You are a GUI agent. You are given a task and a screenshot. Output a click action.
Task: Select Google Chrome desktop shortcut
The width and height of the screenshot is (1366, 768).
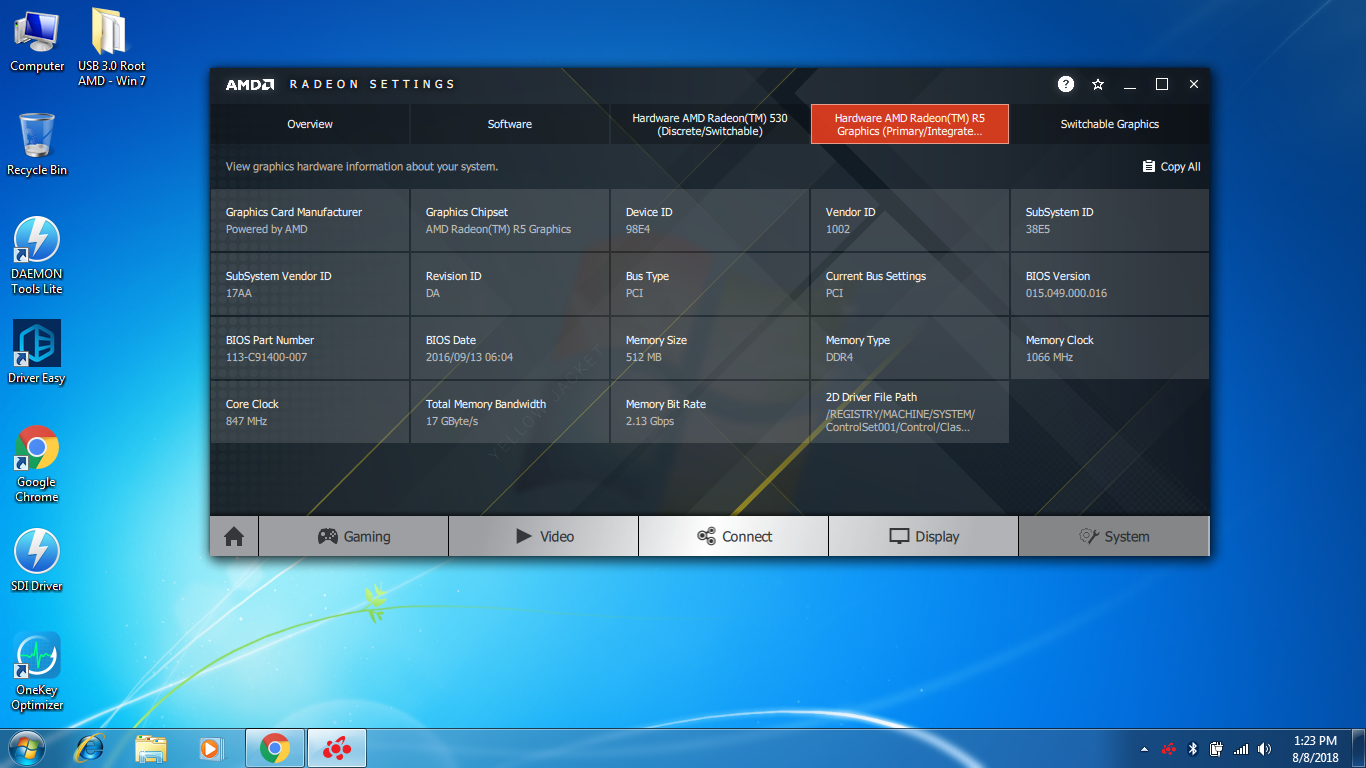(37, 464)
